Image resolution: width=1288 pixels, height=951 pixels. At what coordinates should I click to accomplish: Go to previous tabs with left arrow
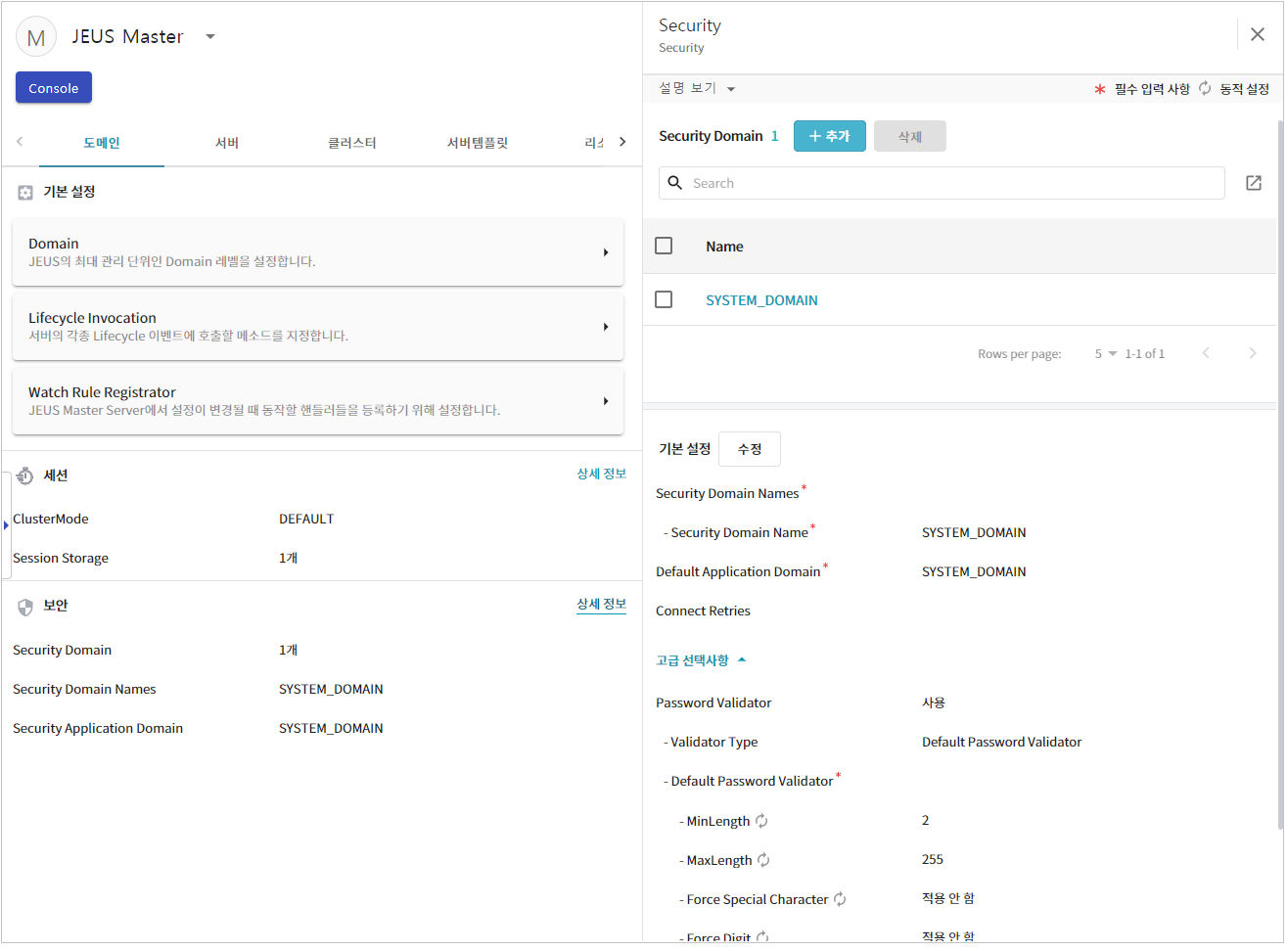pyautogui.click(x=20, y=142)
